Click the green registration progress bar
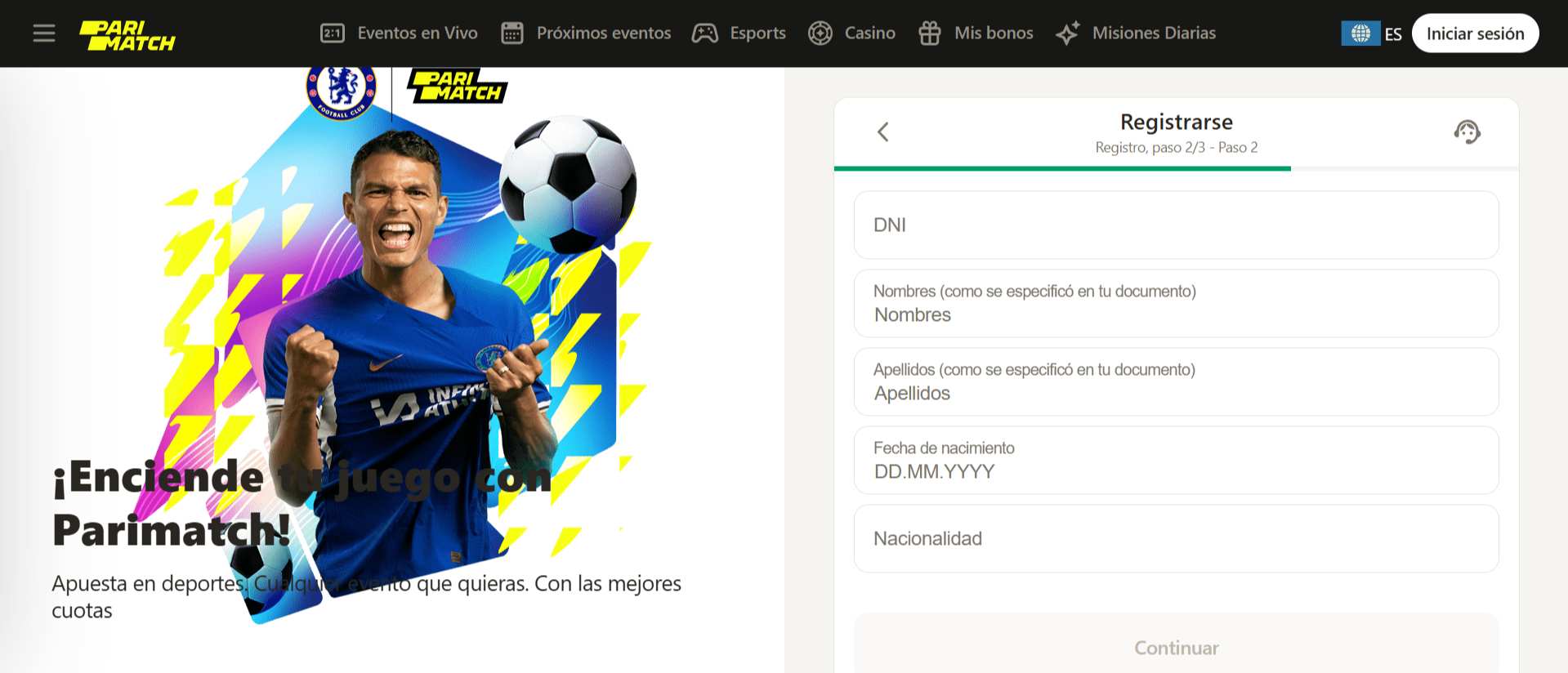 coord(1062,168)
